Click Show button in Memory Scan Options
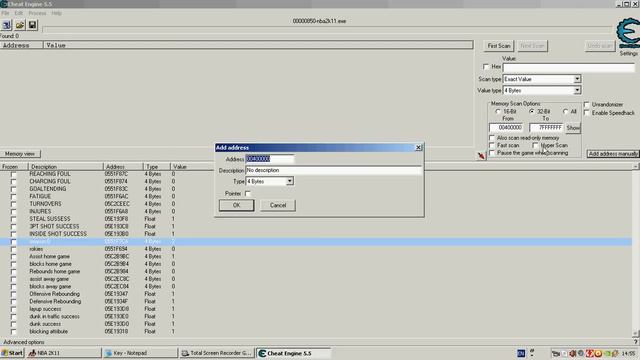The image size is (640, 360). point(573,128)
